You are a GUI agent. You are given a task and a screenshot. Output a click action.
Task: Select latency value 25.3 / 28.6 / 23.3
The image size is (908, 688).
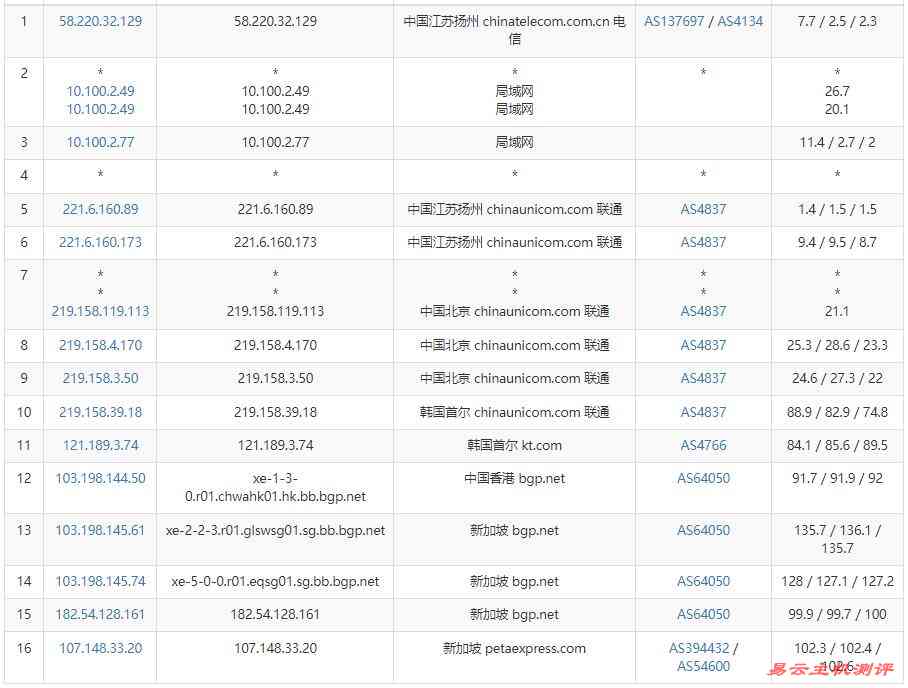coord(837,346)
